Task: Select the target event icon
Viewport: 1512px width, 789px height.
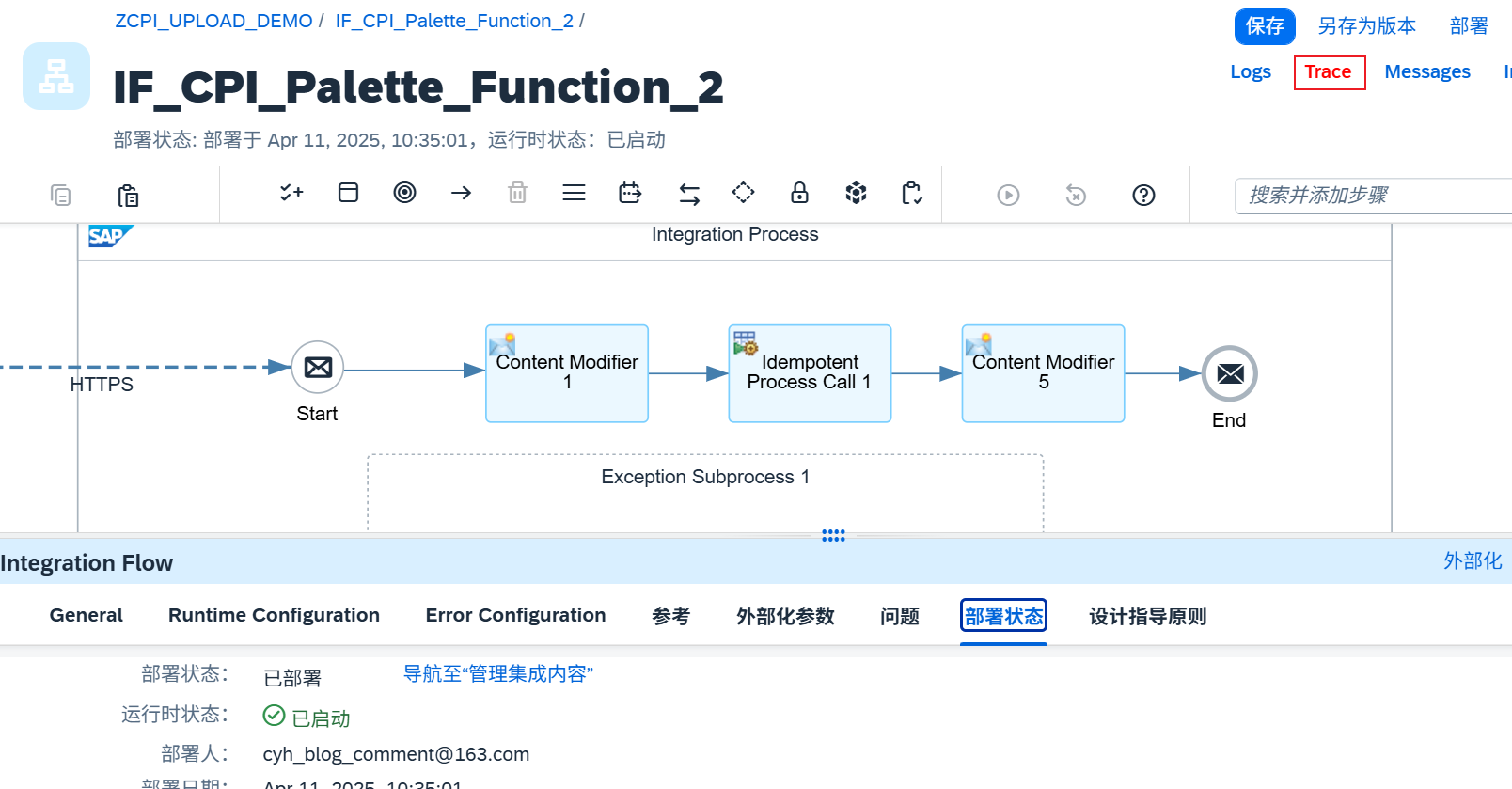Action: pyautogui.click(x=404, y=193)
